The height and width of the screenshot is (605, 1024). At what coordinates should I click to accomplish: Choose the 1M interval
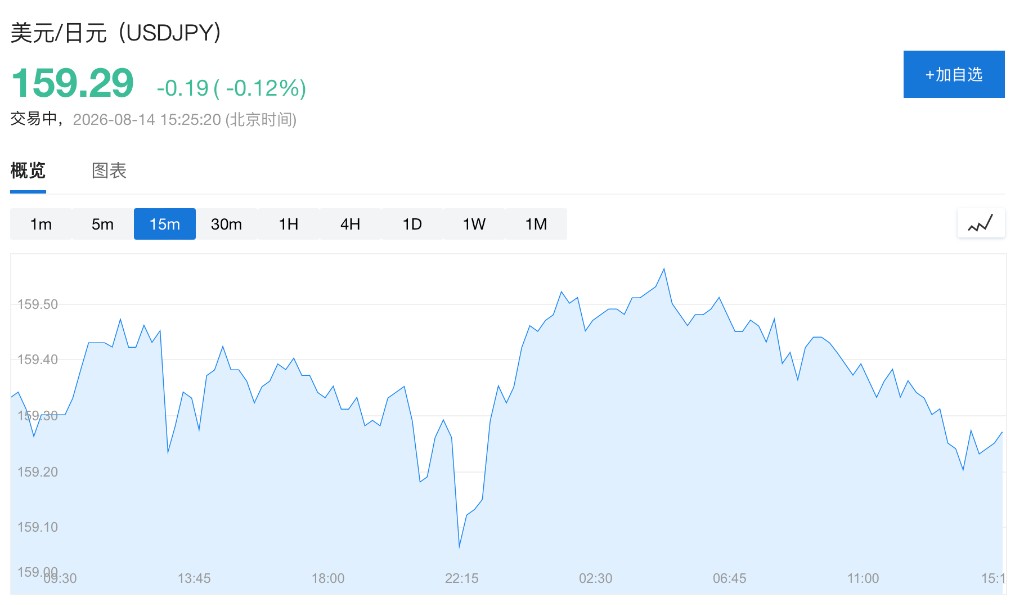(x=536, y=224)
